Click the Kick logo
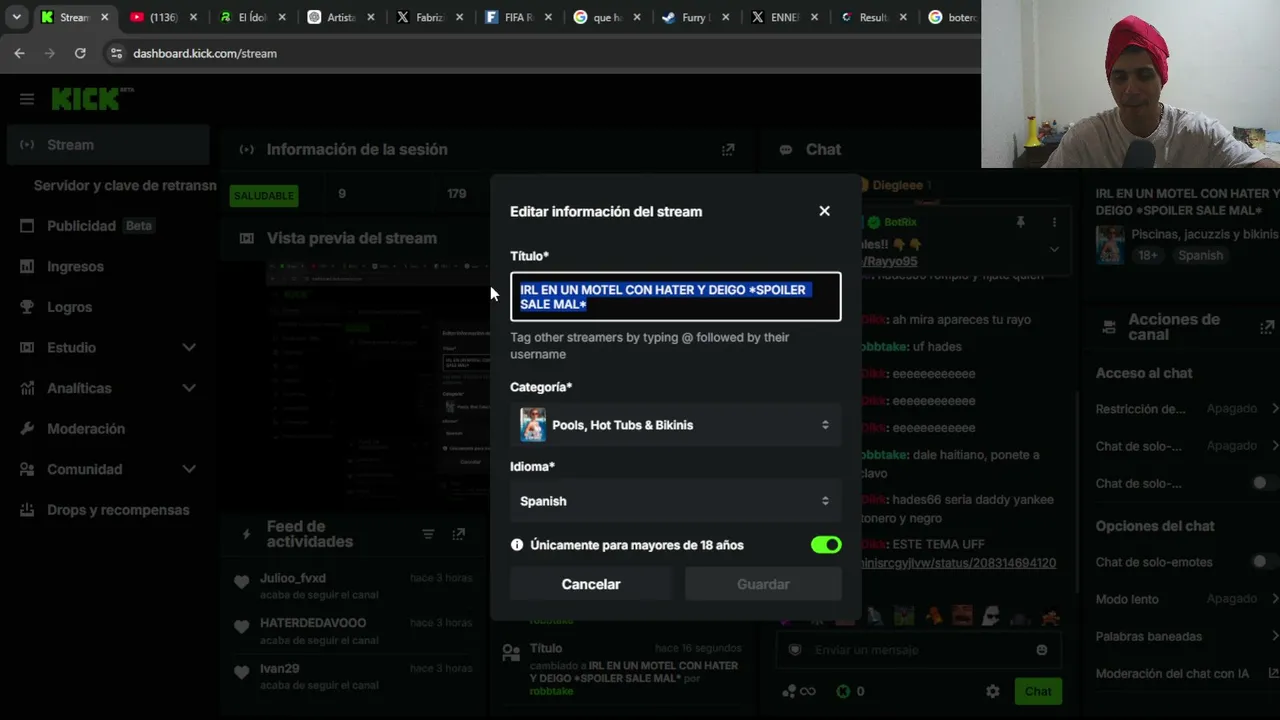Viewport: 1280px width, 720px height. (90, 98)
